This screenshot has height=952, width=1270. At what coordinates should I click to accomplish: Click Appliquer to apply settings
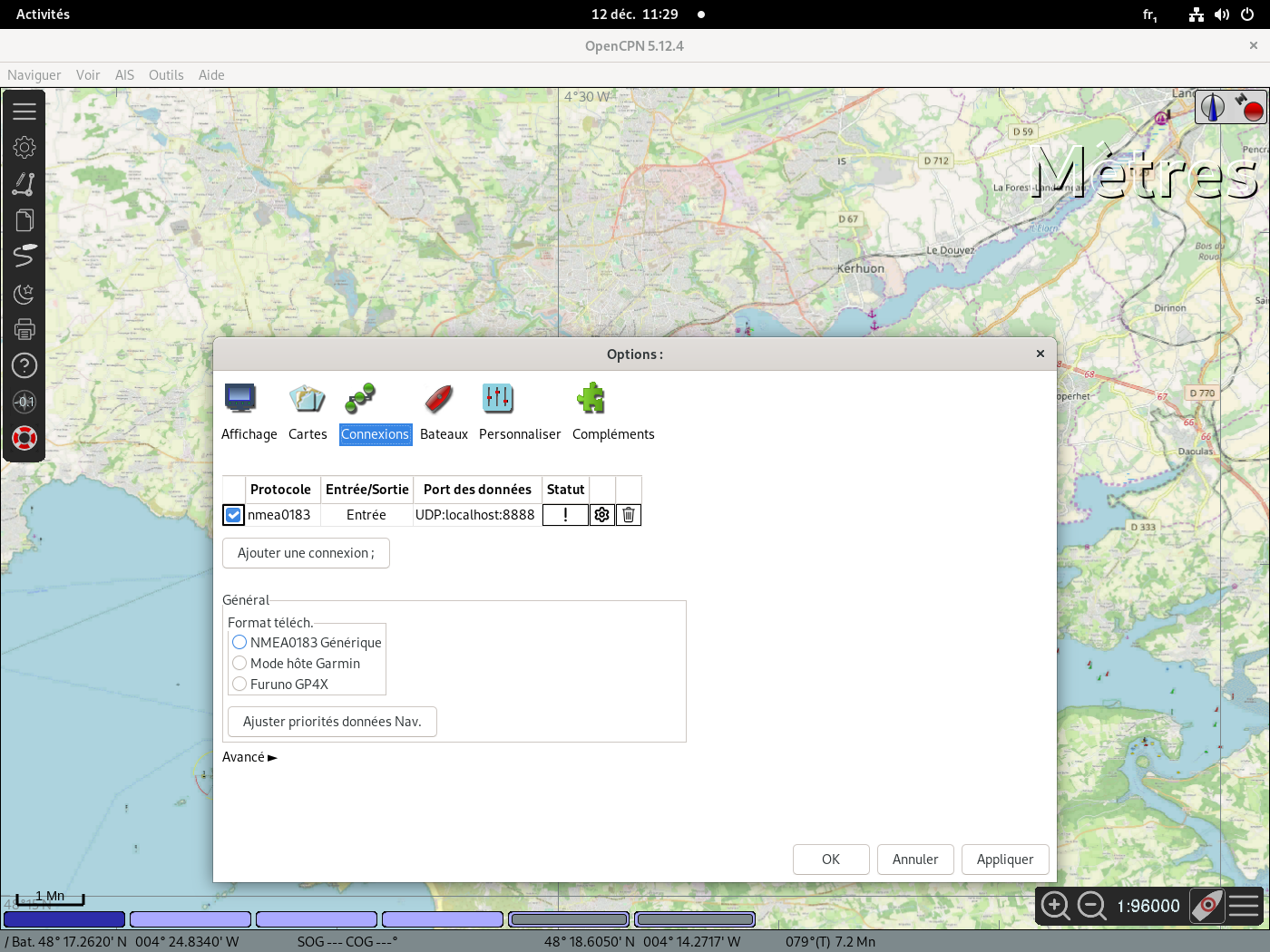pyautogui.click(x=1005, y=860)
